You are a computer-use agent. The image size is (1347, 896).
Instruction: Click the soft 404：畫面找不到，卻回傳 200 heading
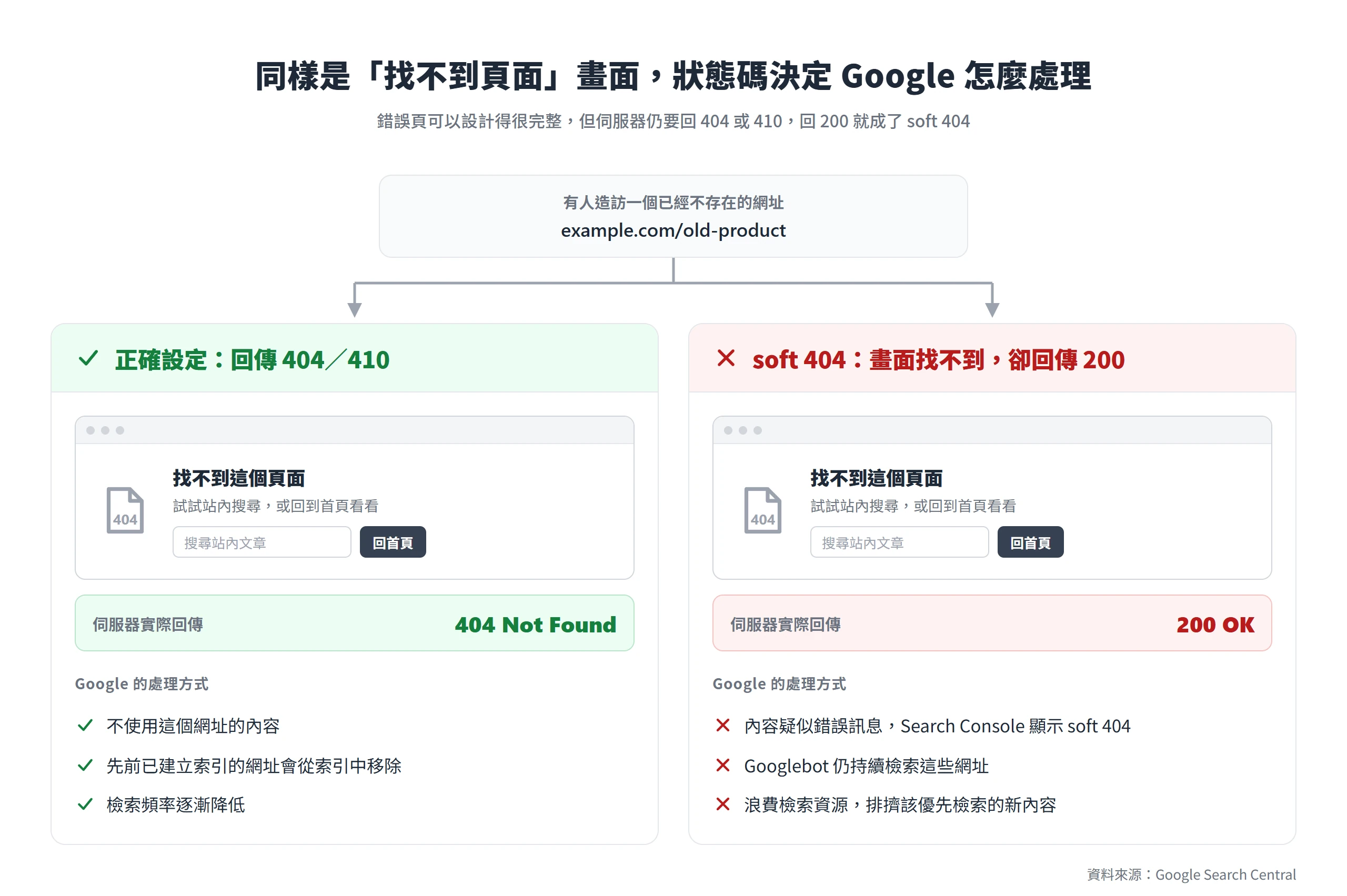pyautogui.click(x=938, y=360)
